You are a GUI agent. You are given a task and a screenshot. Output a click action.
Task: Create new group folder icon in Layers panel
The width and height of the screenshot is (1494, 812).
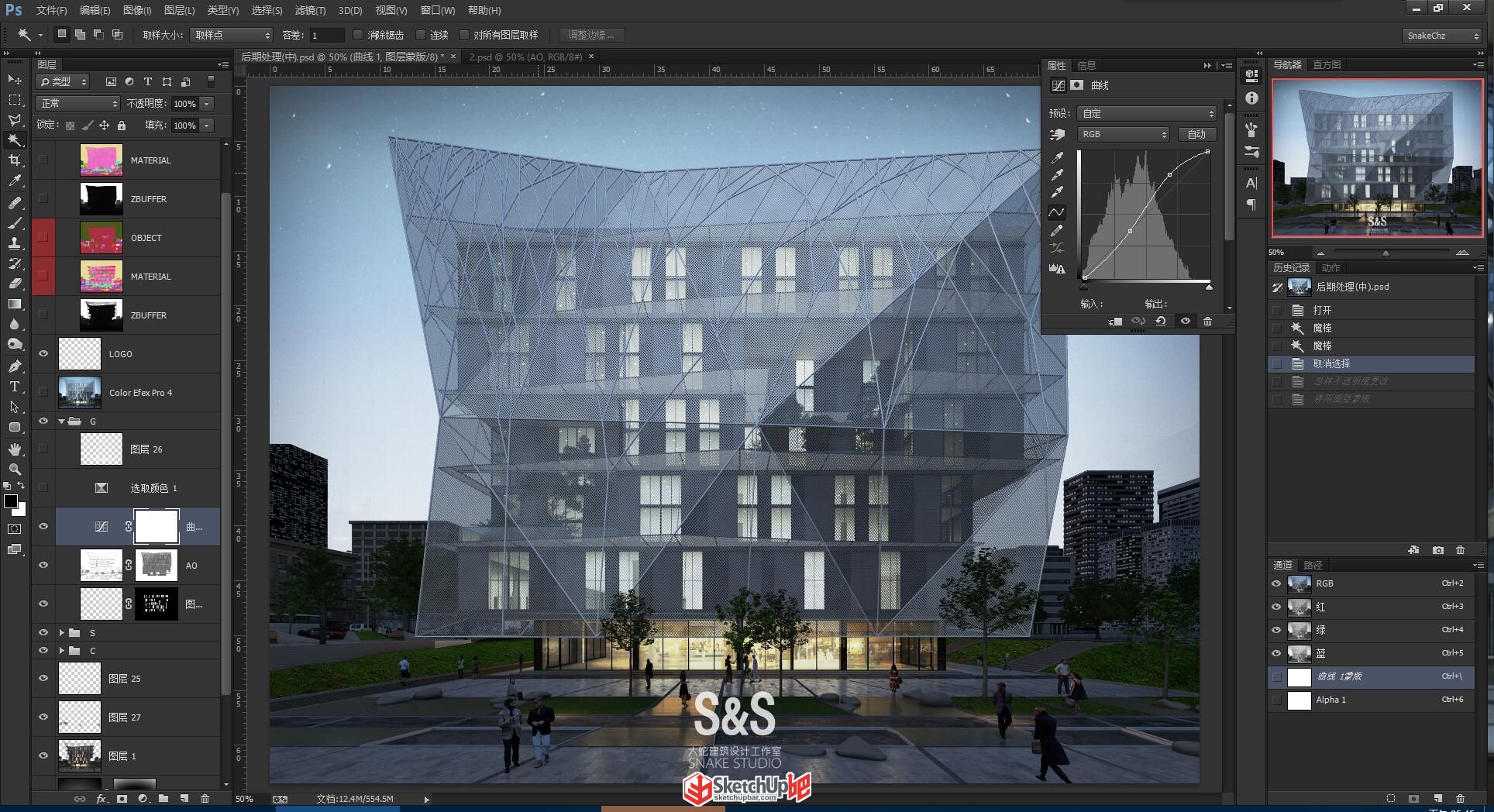point(164,799)
